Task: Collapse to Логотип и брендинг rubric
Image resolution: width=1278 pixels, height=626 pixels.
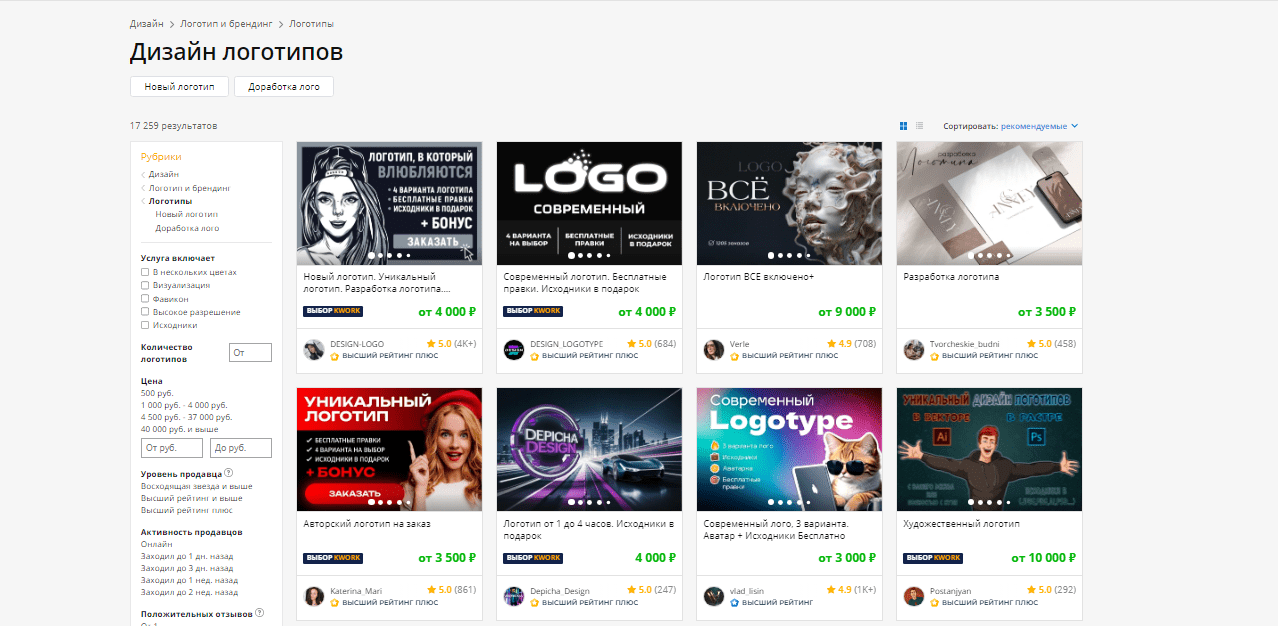Action: pos(189,187)
